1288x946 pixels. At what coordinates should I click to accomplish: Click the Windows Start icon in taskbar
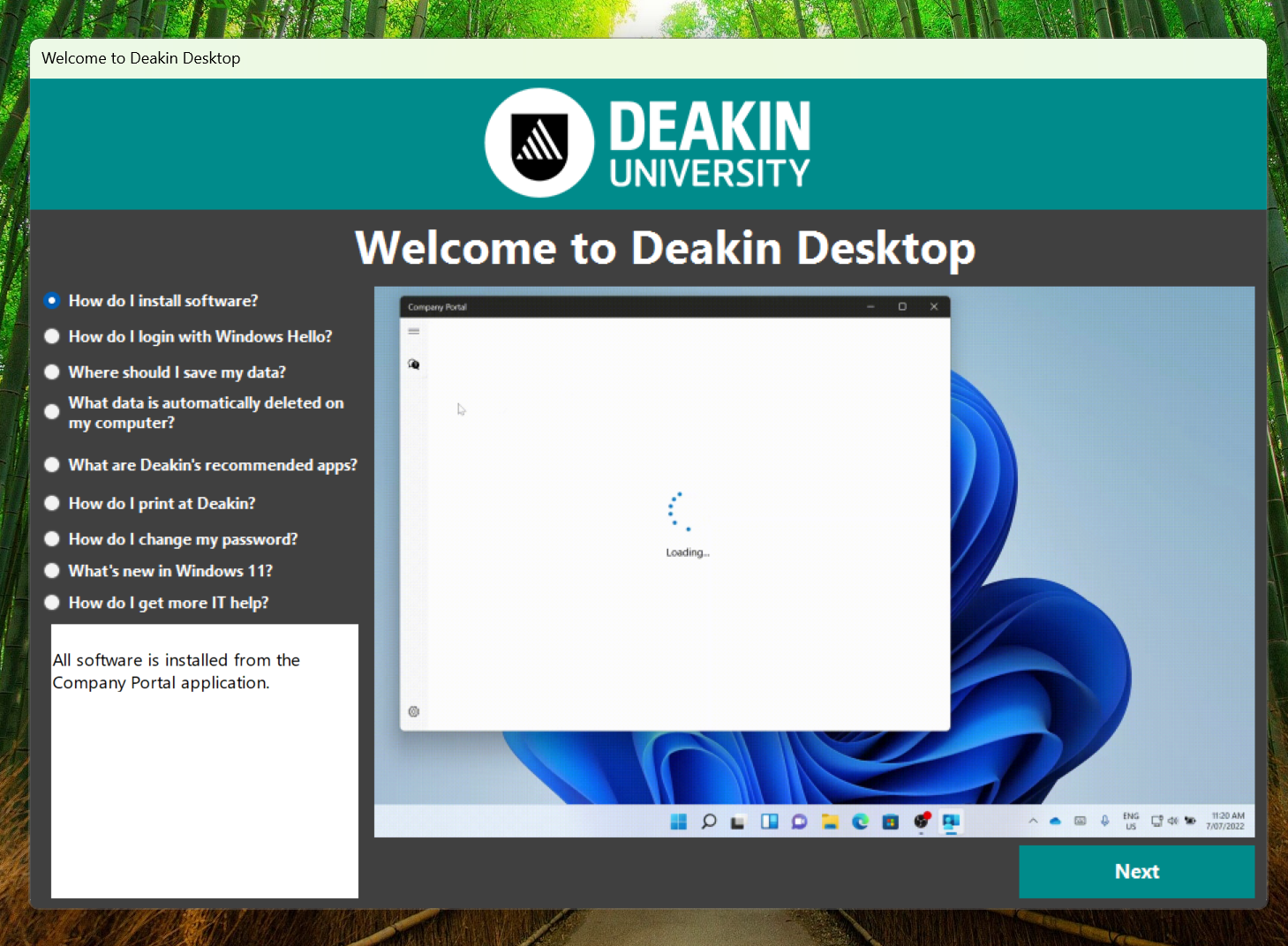(x=678, y=822)
